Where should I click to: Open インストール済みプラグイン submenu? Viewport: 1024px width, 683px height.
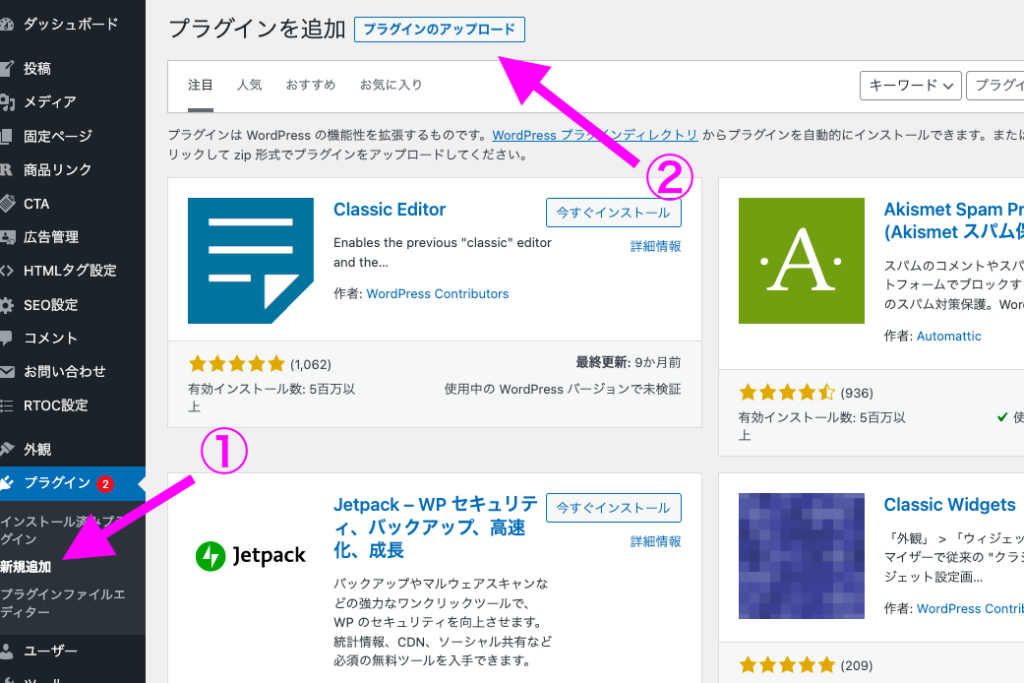[62, 530]
